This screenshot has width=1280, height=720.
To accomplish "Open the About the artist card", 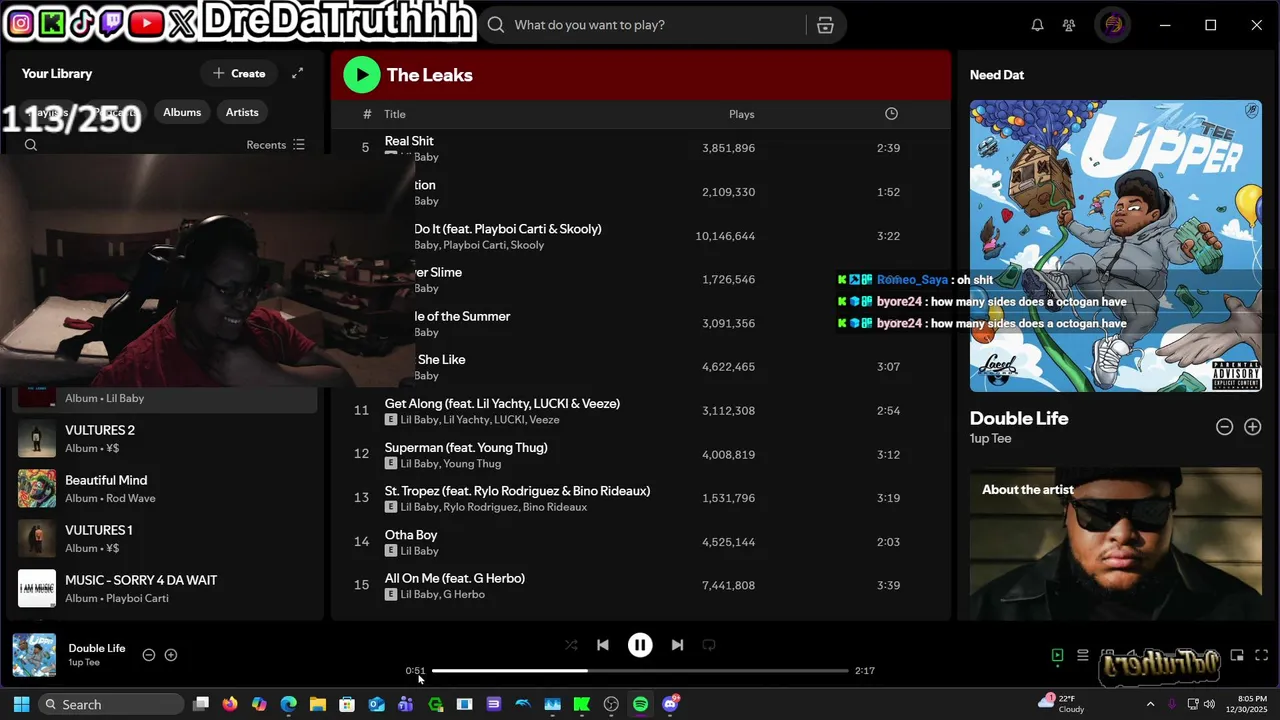I will 1116,545.
